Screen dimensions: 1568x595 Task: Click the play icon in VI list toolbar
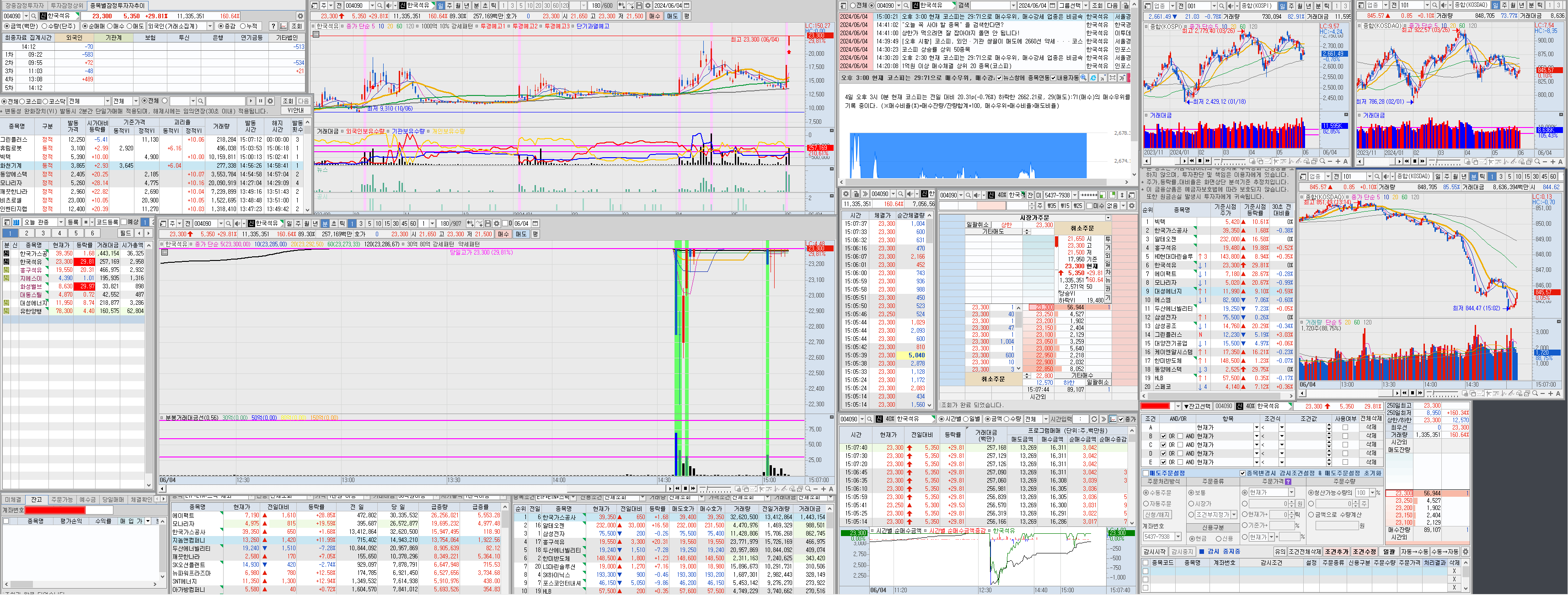[251, 101]
